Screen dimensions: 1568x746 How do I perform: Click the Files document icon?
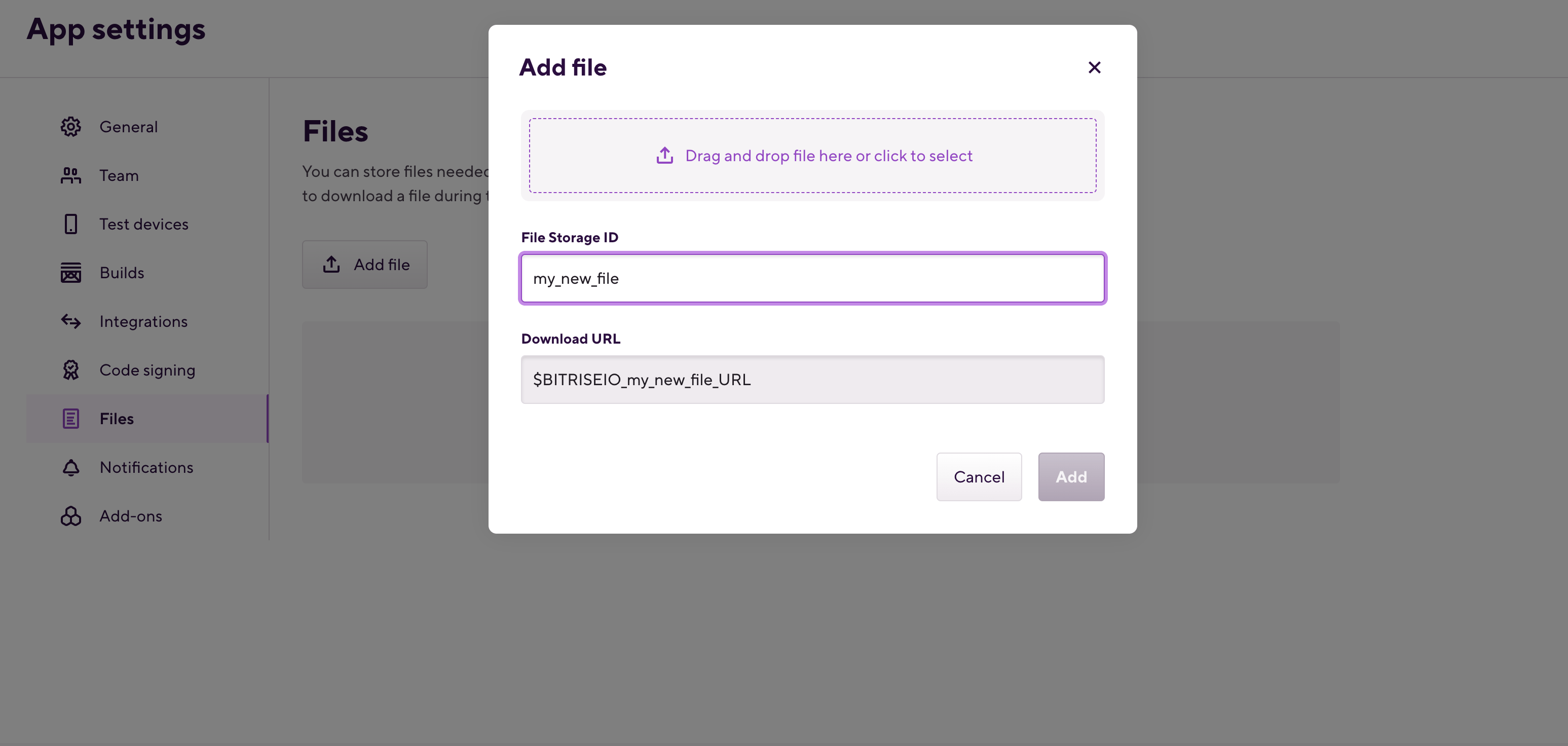coord(70,419)
